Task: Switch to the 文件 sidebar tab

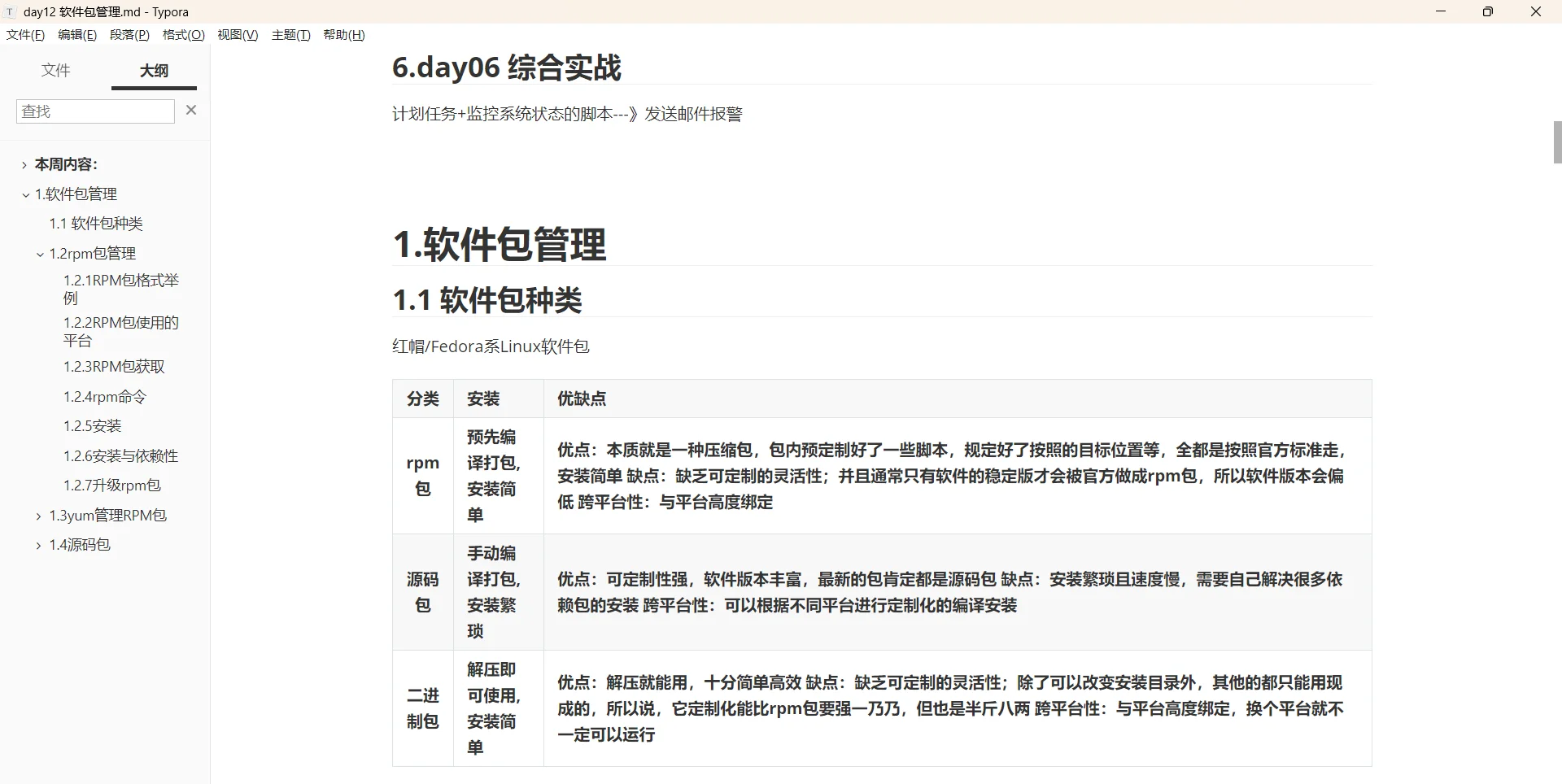Action: [55, 71]
